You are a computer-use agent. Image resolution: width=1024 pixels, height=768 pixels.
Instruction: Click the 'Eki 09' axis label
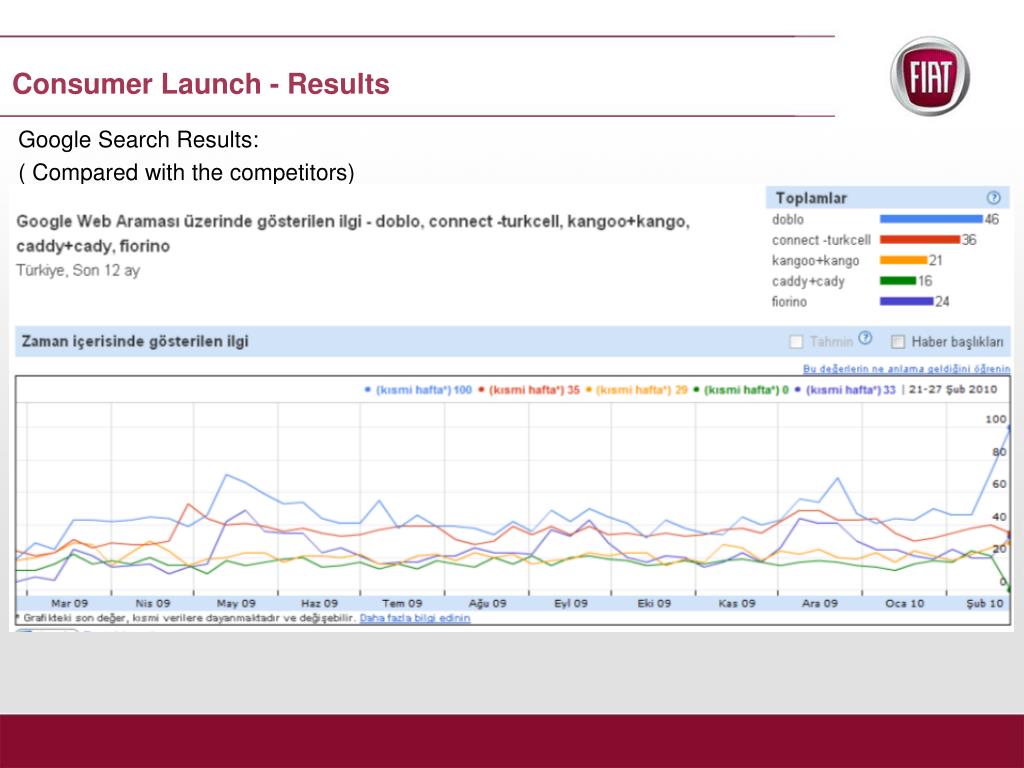(654, 603)
